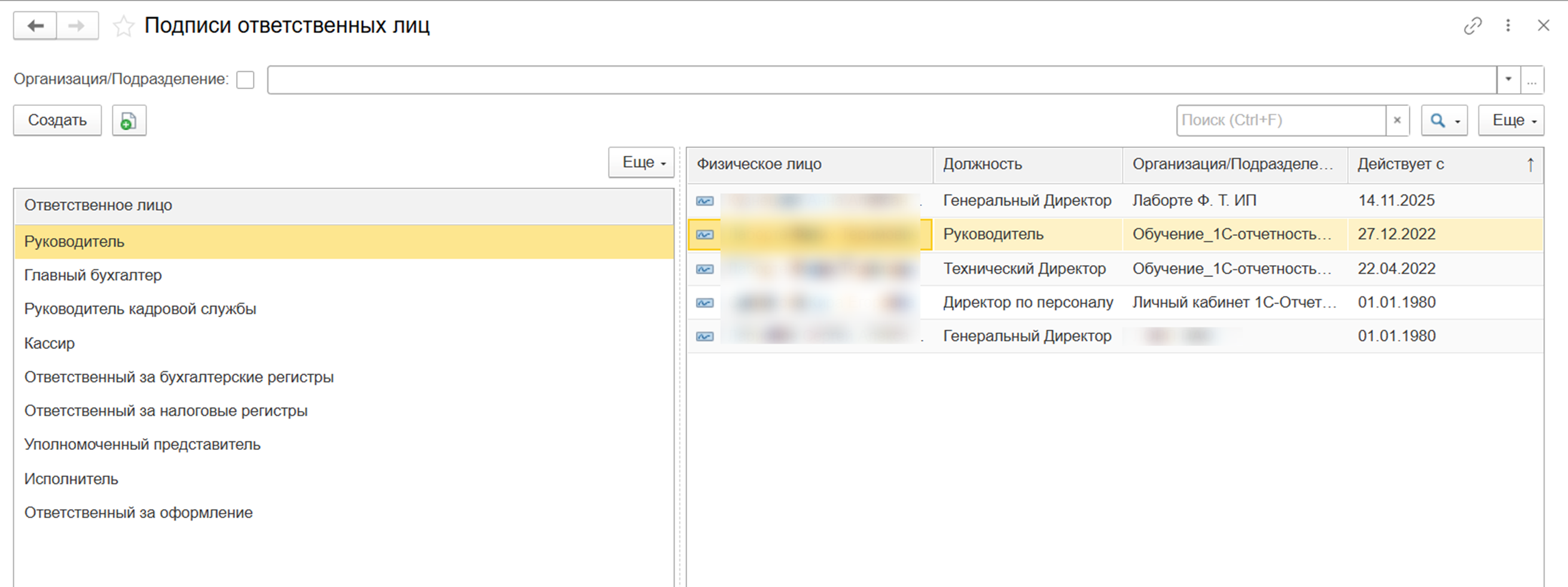The height and width of the screenshot is (587, 1568).
Task: Add page to favorites with star icon
Action: pyautogui.click(x=124, y=27)
